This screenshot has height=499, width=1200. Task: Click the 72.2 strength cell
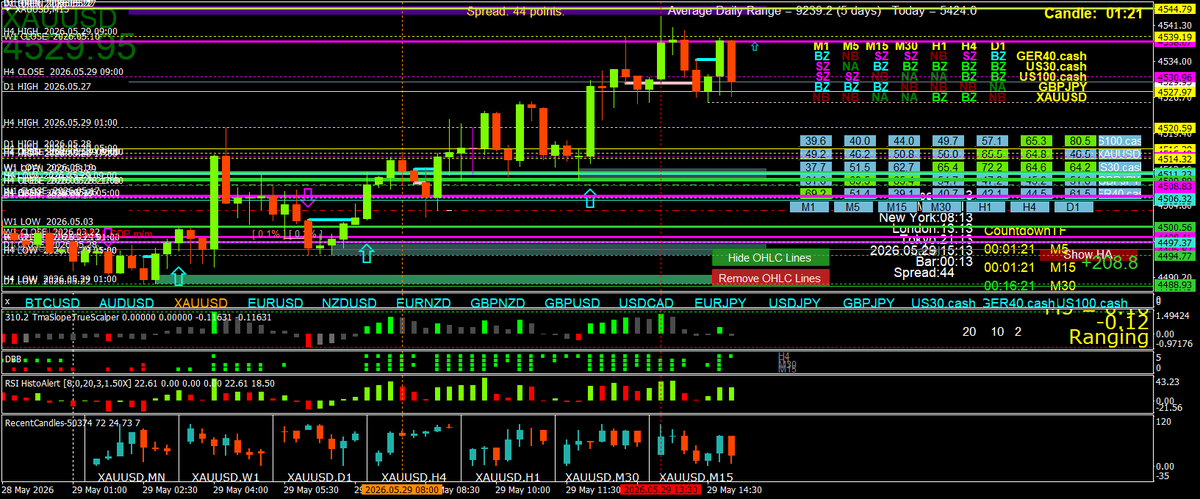pyautogui.click(x=991, y=168)
